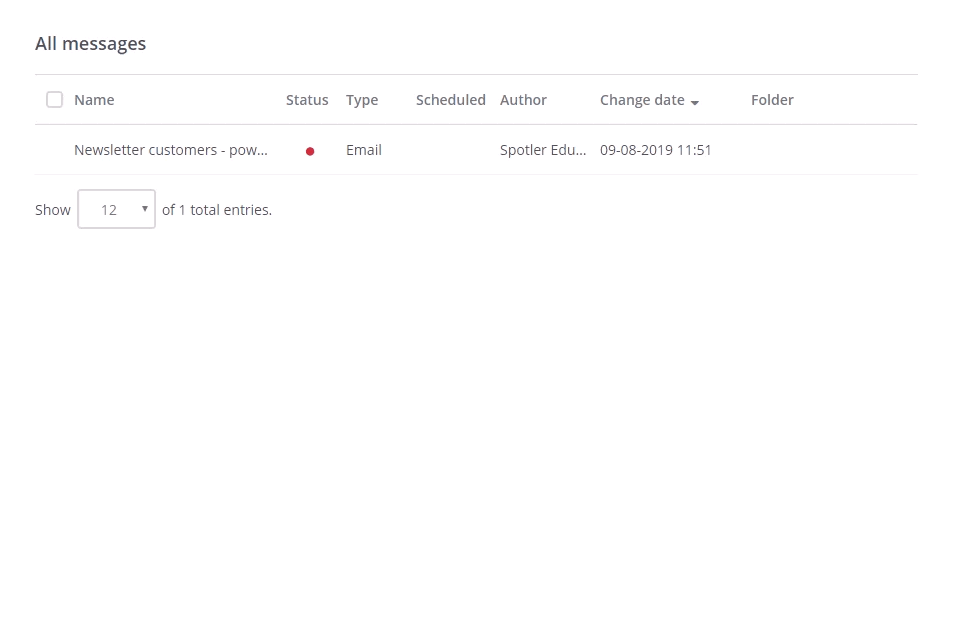Click the sort arrow beside Change date
Image resolution: width=955 pixels, height=632 pixels.
(695, 102)
